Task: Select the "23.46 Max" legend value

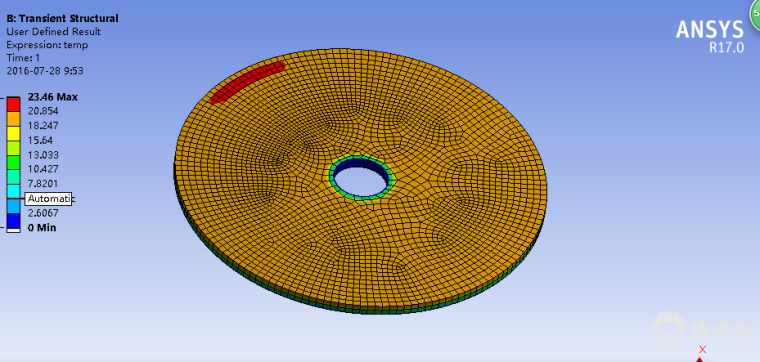Action: click(x=53, y=97)
